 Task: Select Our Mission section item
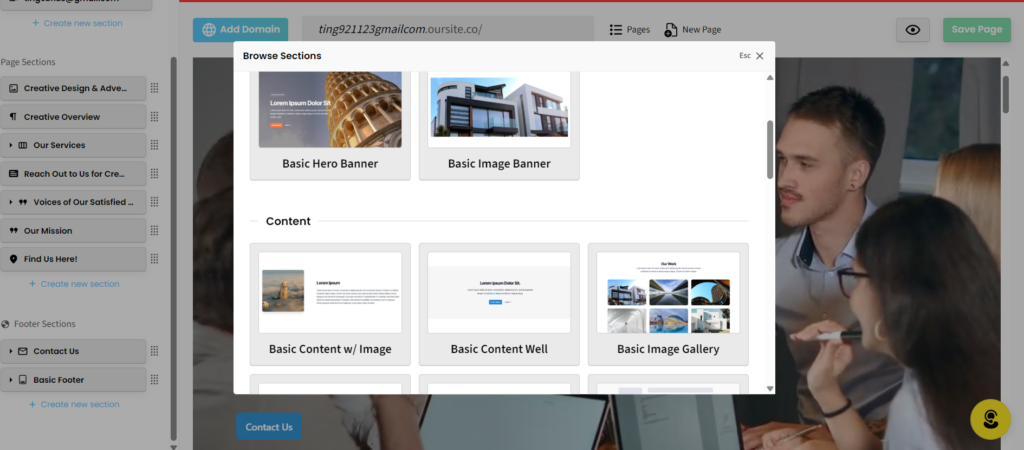click(x=73, y=231)
